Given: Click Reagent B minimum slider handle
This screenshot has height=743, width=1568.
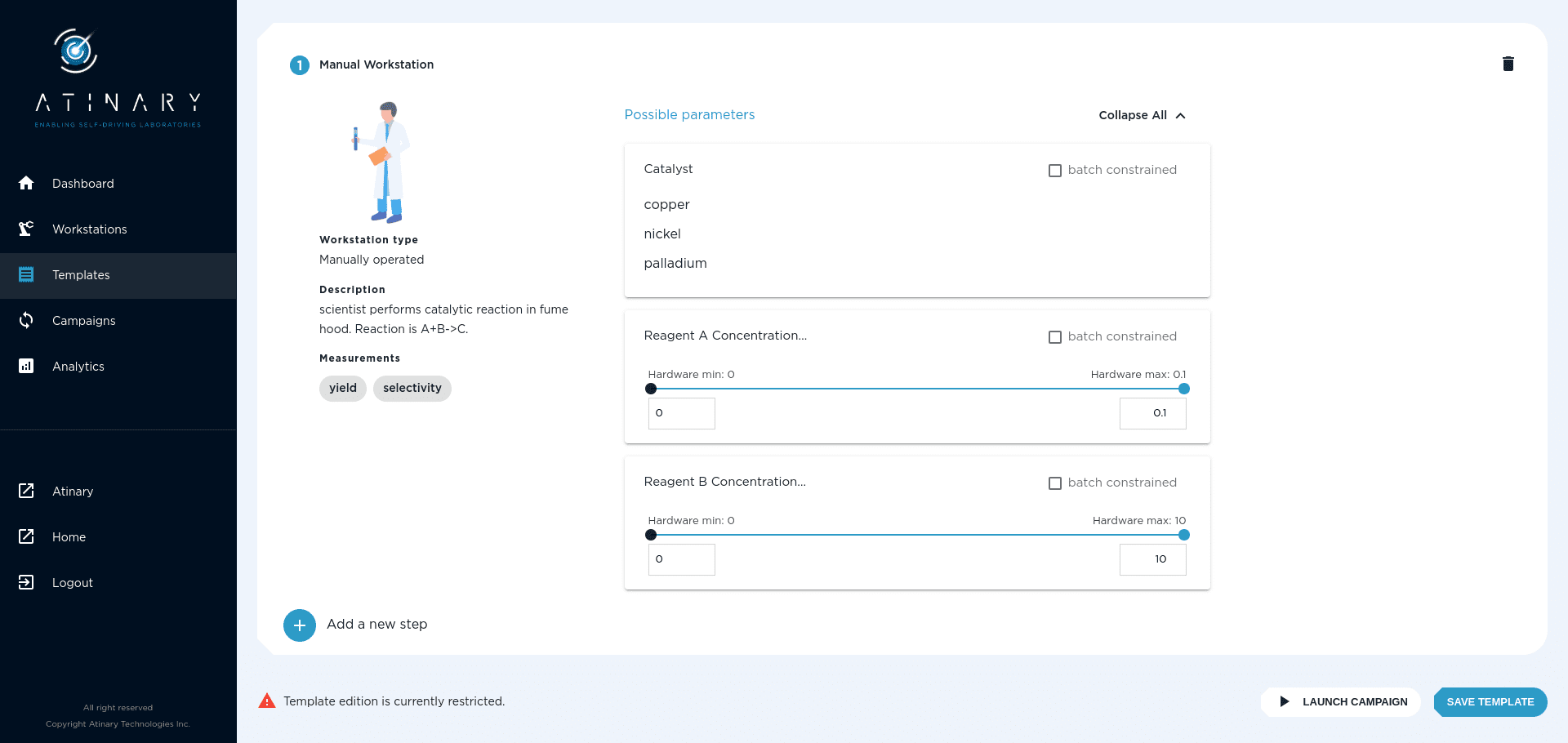Looking at the screenshot, I should [651, 535].
